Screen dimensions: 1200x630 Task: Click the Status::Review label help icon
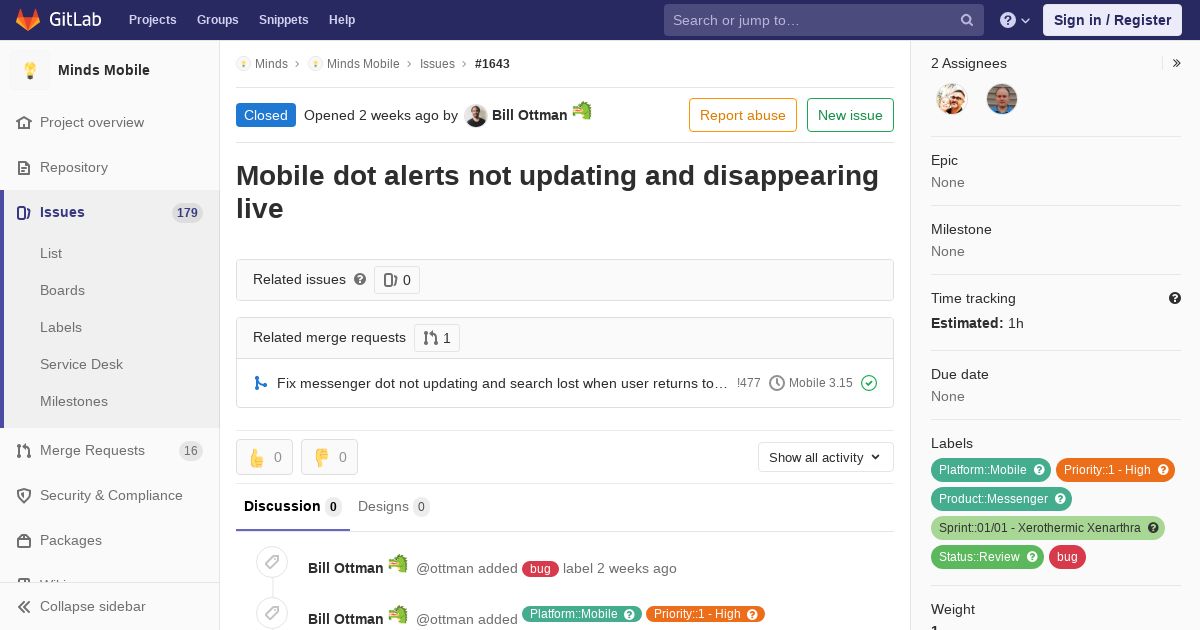coord(1032,557)
